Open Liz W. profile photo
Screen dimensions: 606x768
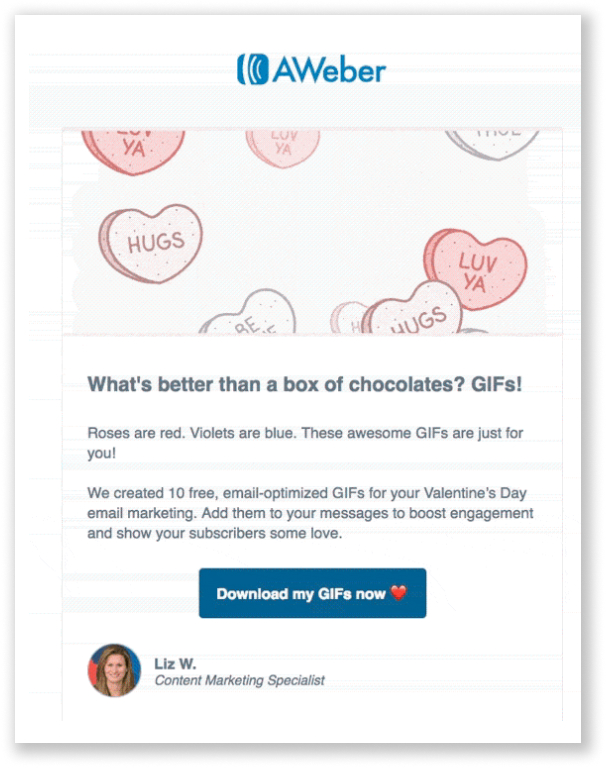114,670
